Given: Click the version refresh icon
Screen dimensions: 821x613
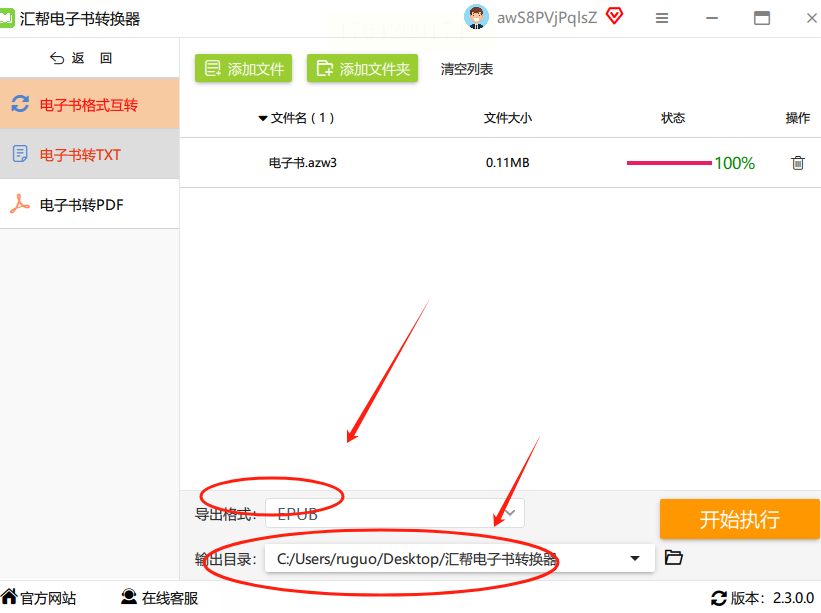Looking at the screenshot, I should pos(718,598).
